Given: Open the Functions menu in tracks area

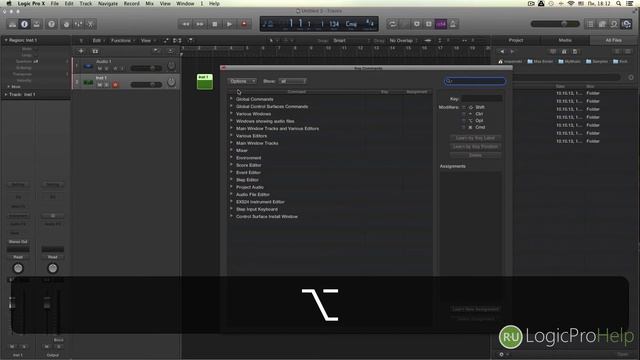Looking at the screenshot, I should click(x=122, y=40).
